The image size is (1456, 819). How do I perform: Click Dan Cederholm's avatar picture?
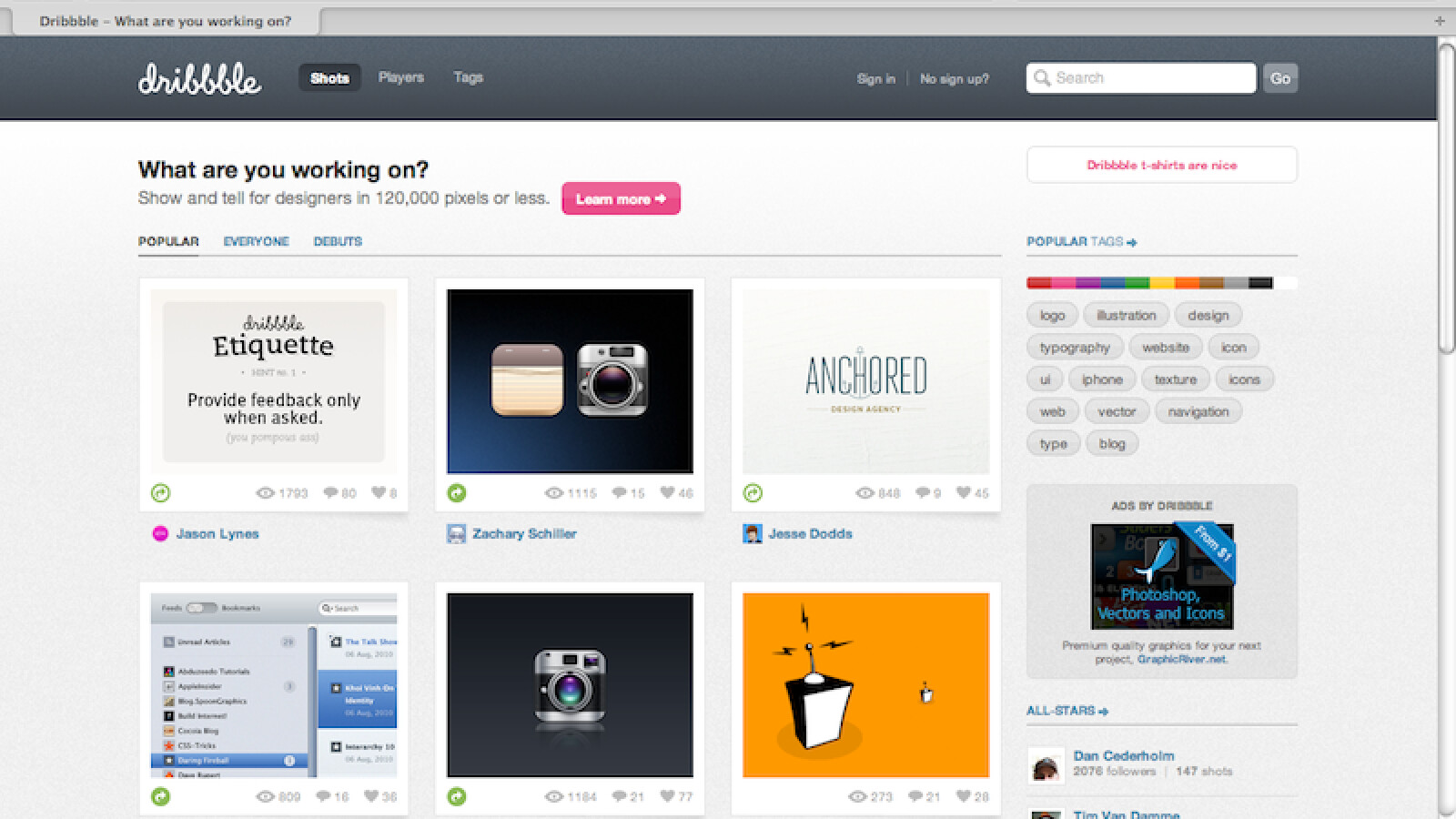(1046, 764)
